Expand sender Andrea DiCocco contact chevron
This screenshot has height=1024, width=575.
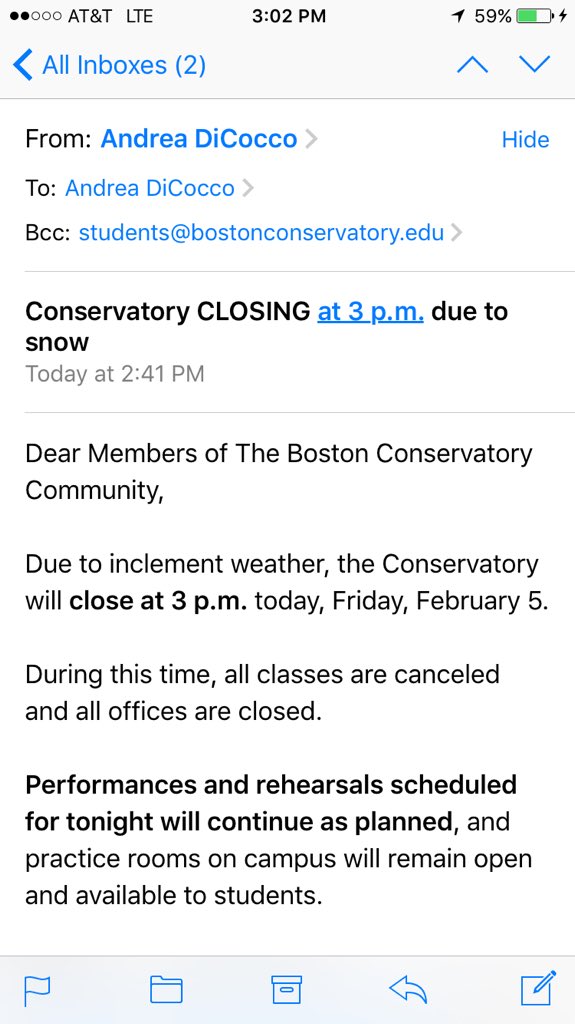[x=312, y=139]
